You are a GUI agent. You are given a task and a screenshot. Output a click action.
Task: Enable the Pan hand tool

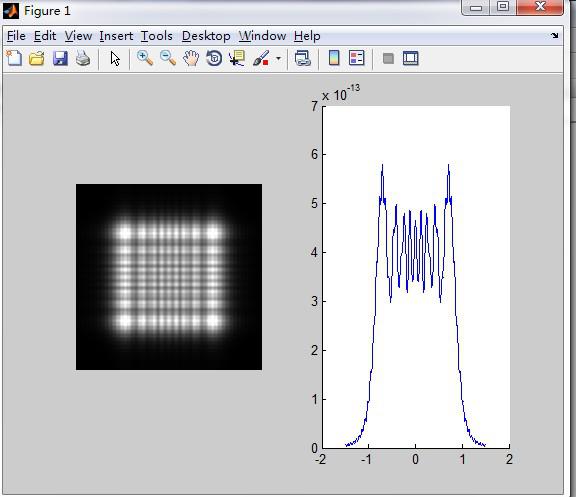191,58
